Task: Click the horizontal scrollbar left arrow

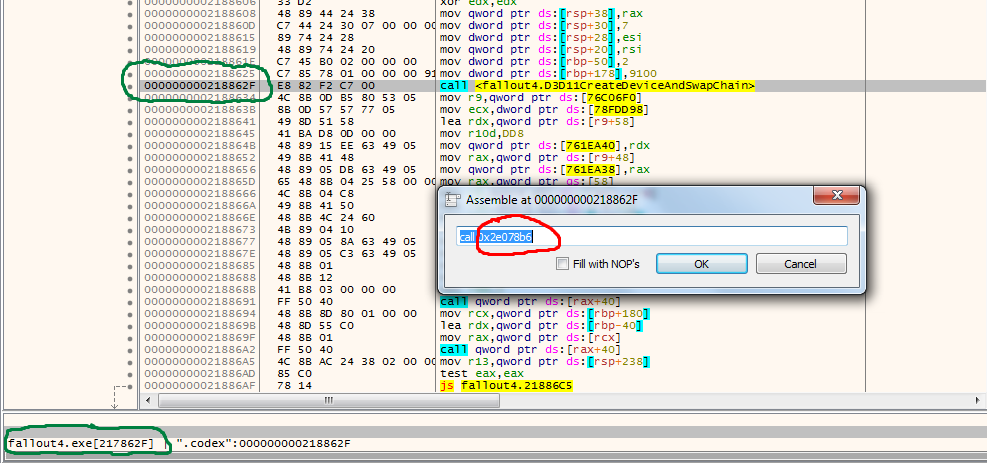Action: coord(147,401)
